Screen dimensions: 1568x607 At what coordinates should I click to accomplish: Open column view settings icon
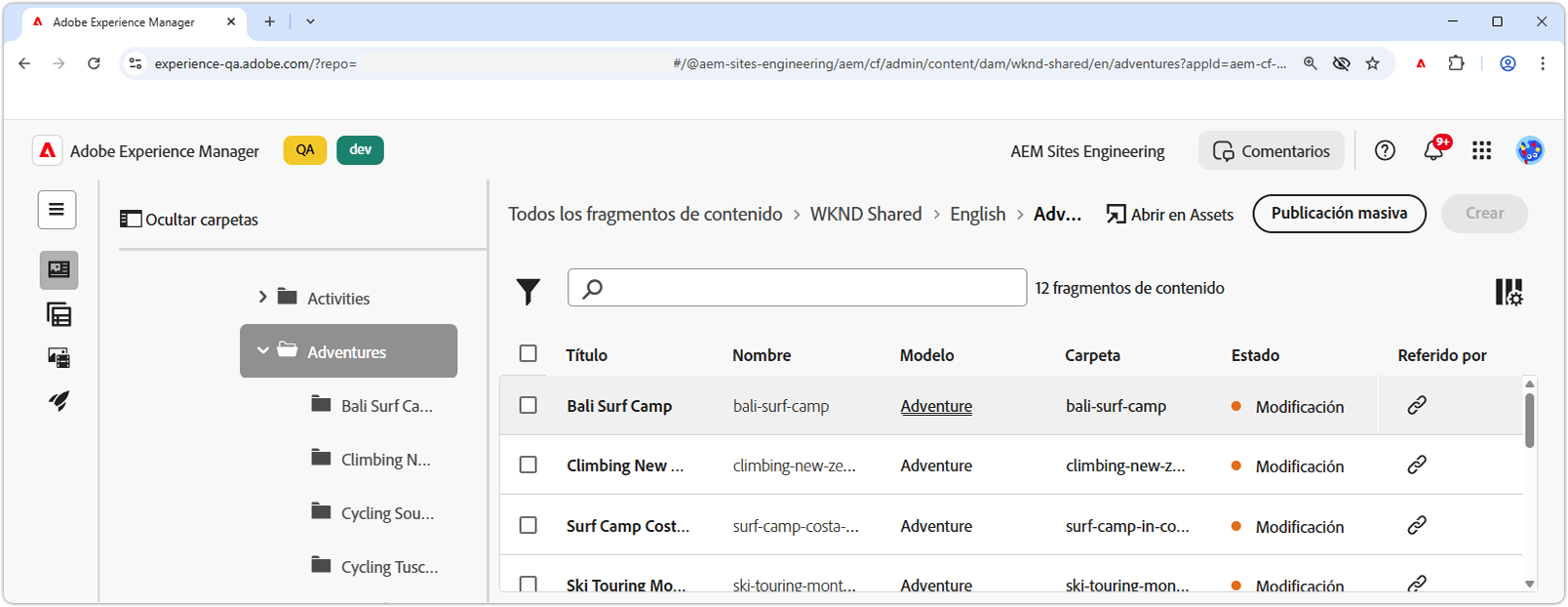click(1509, 291)
